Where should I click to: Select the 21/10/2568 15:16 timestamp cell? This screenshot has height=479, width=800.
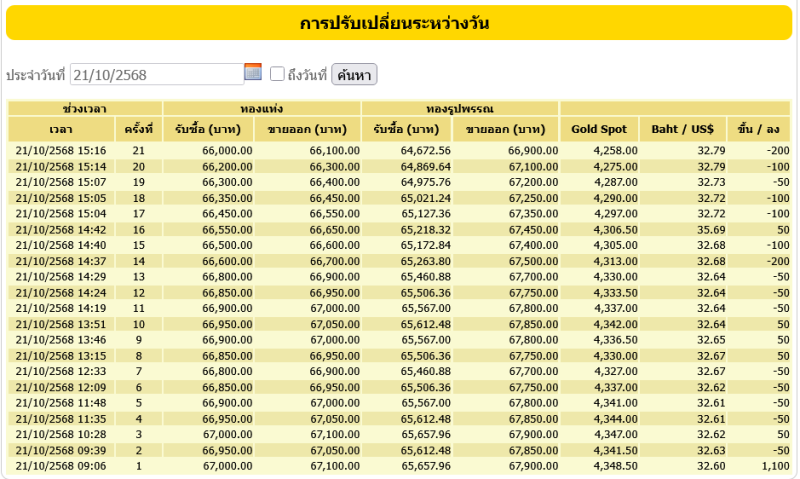point(62,150)
